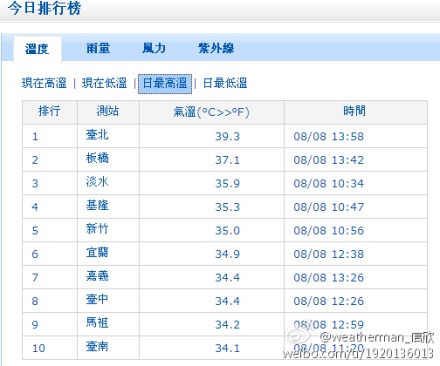Click time 08/08 10:47

(329, 207)
